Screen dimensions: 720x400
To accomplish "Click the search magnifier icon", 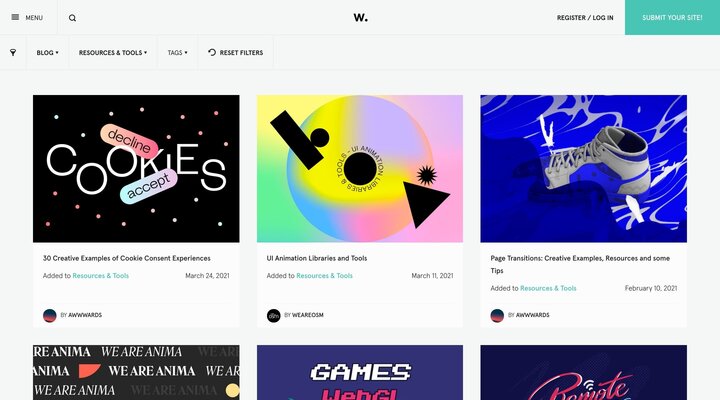I will 73,18.
